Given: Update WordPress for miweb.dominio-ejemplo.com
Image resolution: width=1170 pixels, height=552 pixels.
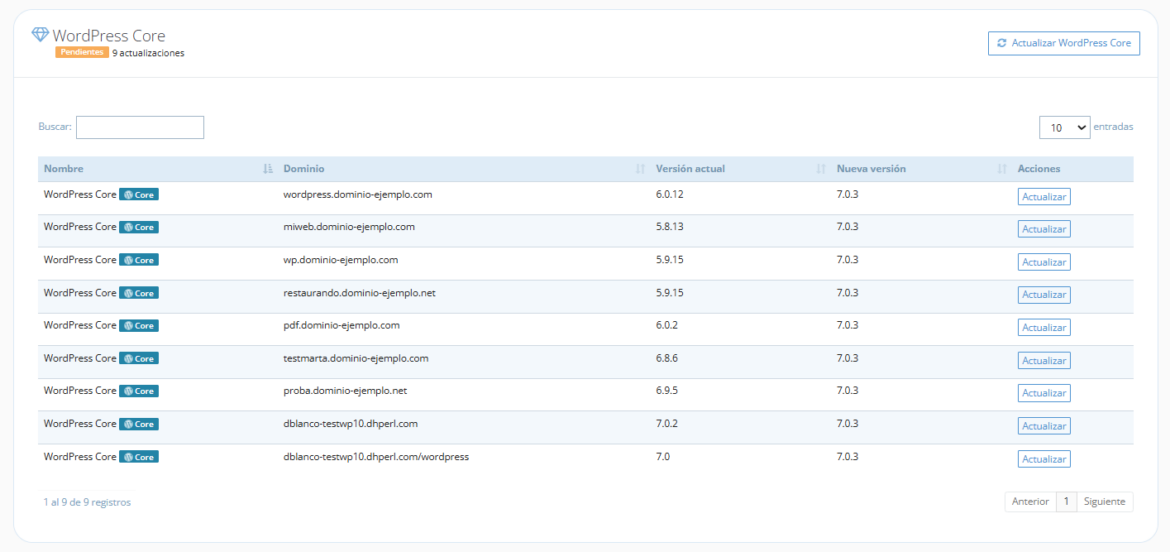Looking at the screenshot, I should tap(1044, 229).
